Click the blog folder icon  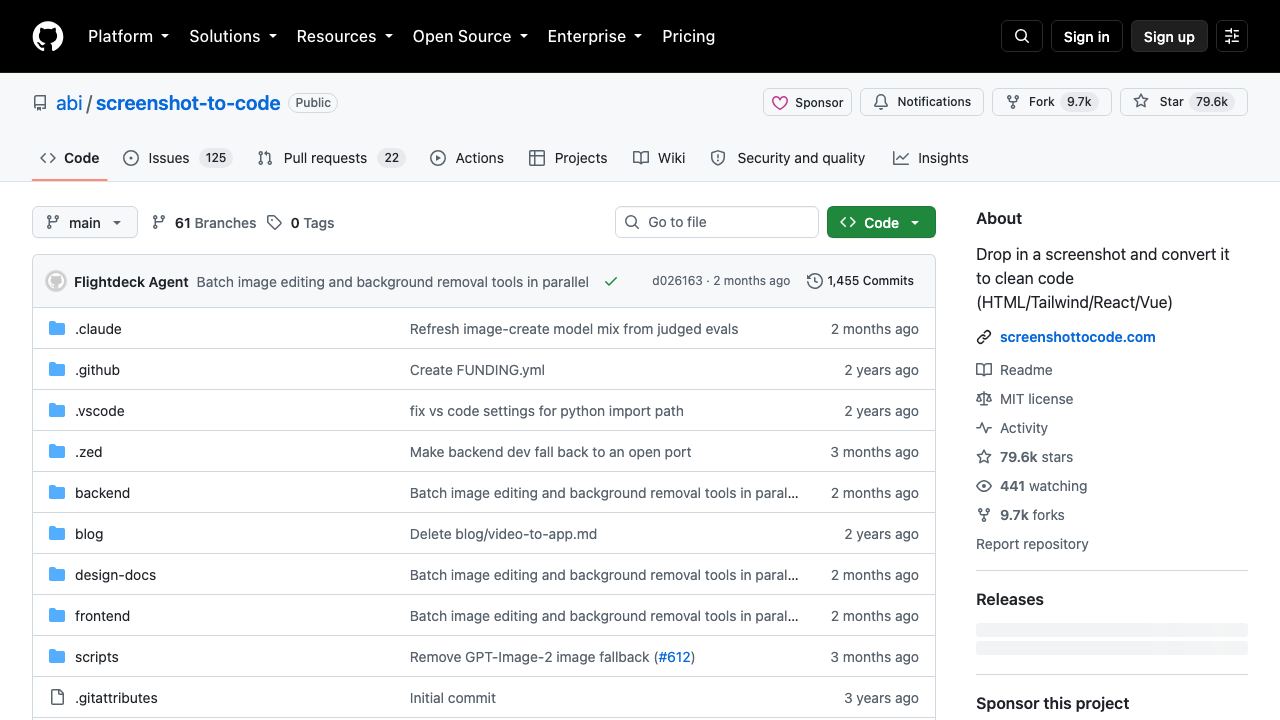57,534
